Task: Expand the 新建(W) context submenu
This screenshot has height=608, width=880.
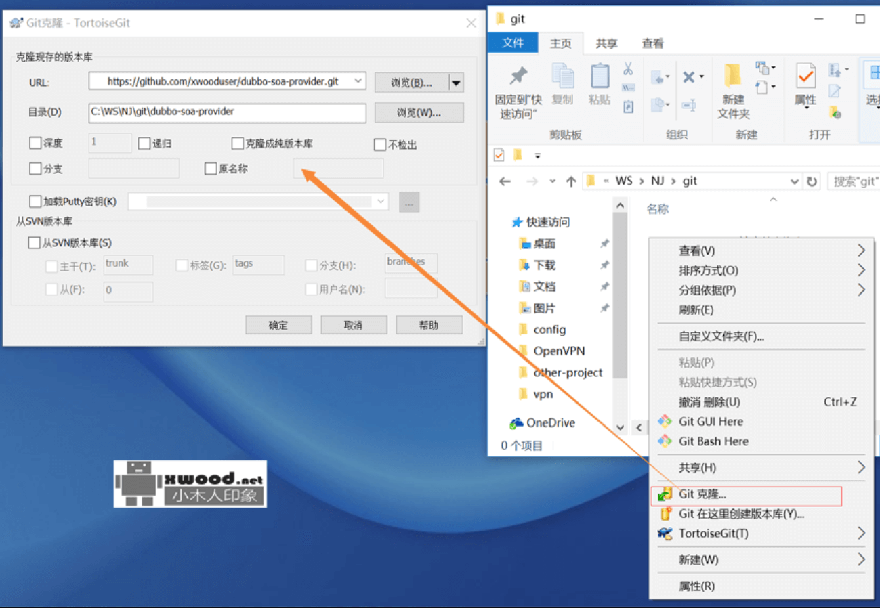Action: 759,560
